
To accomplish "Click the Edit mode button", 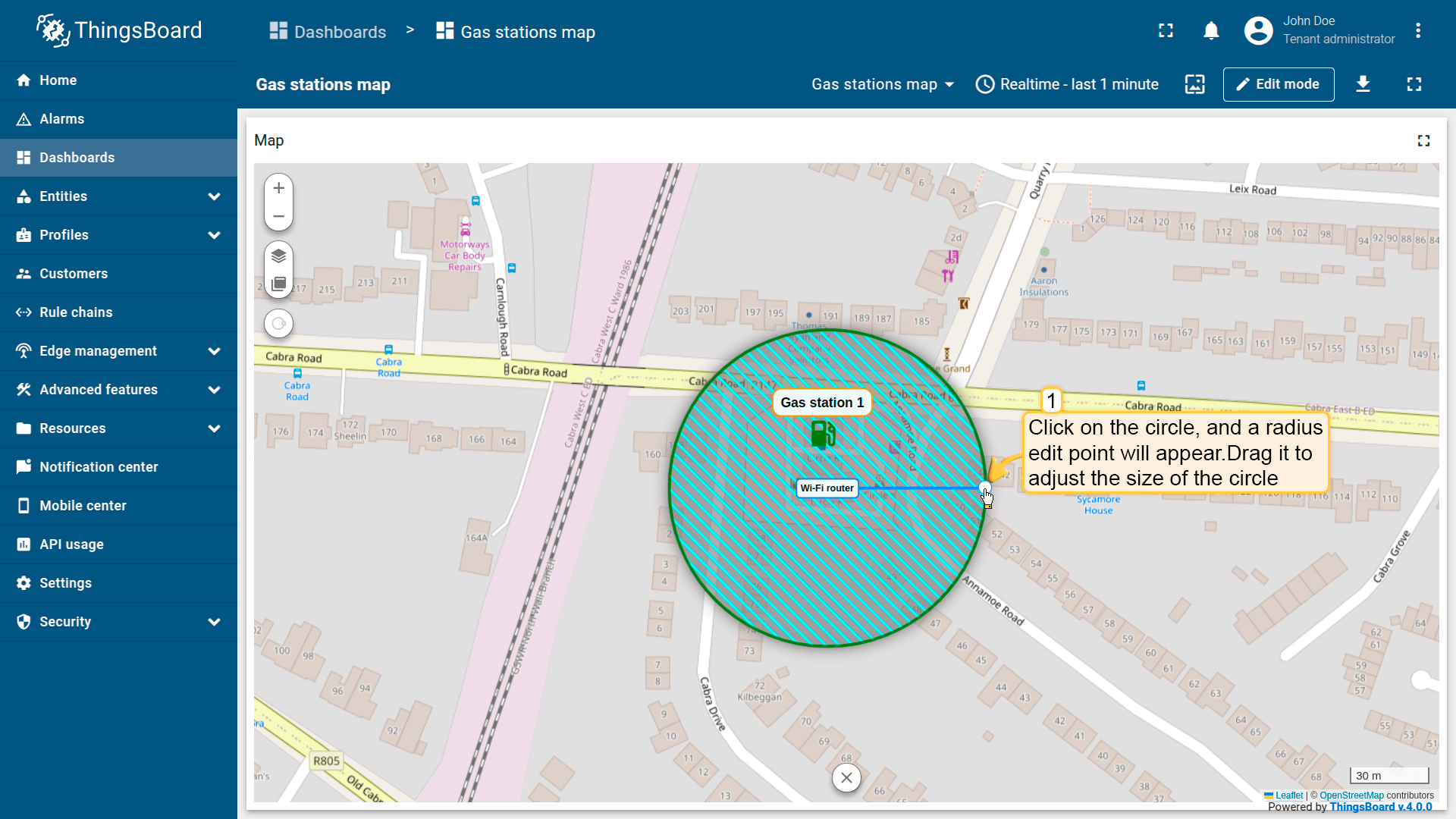I will [x=1278, y=84].
